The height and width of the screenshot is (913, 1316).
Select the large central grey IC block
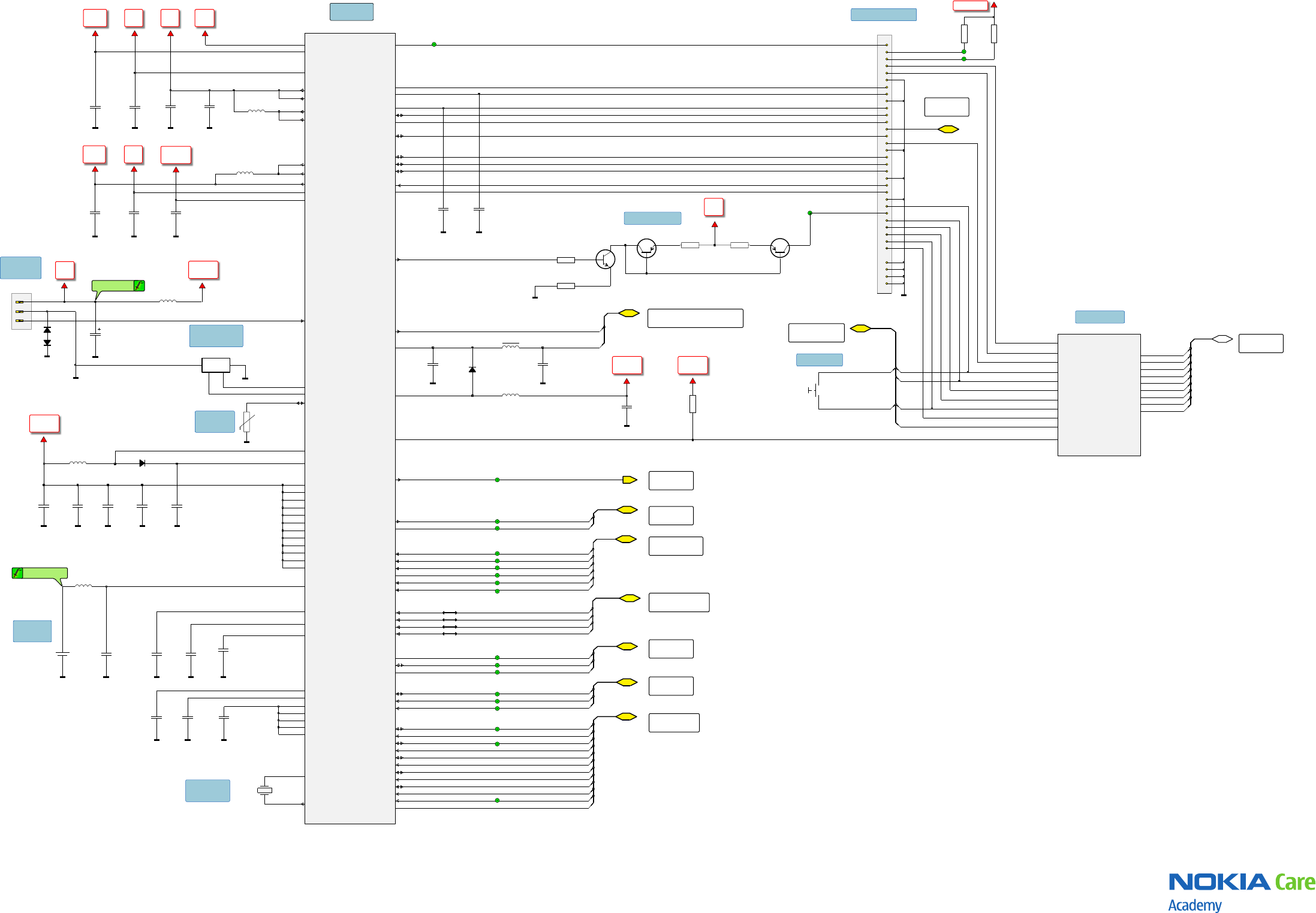click(x=350, y=428)
